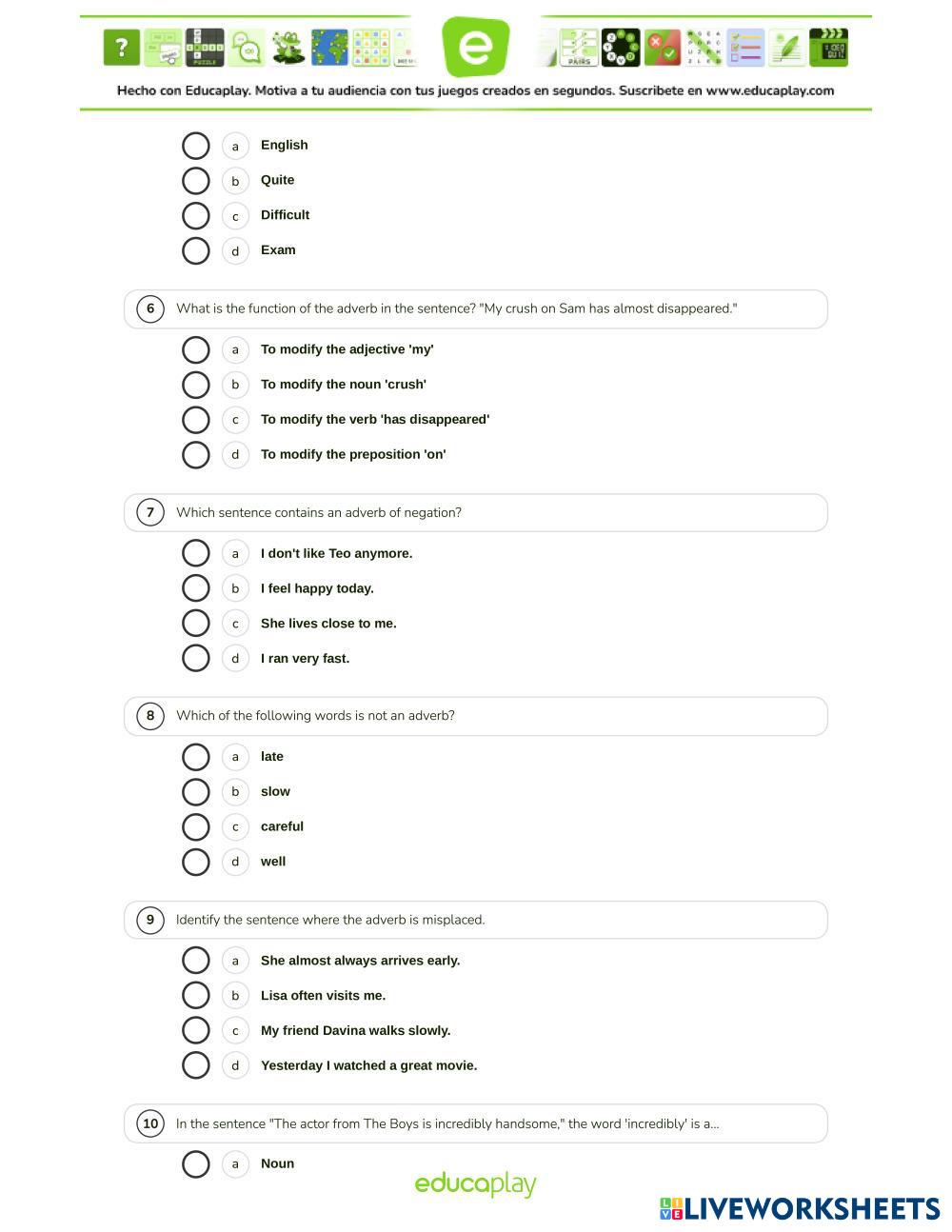Click the red cross green check icon
The width and height of the screenshot is (952, 1232).
pyautogui.click(x=663, y=48)
